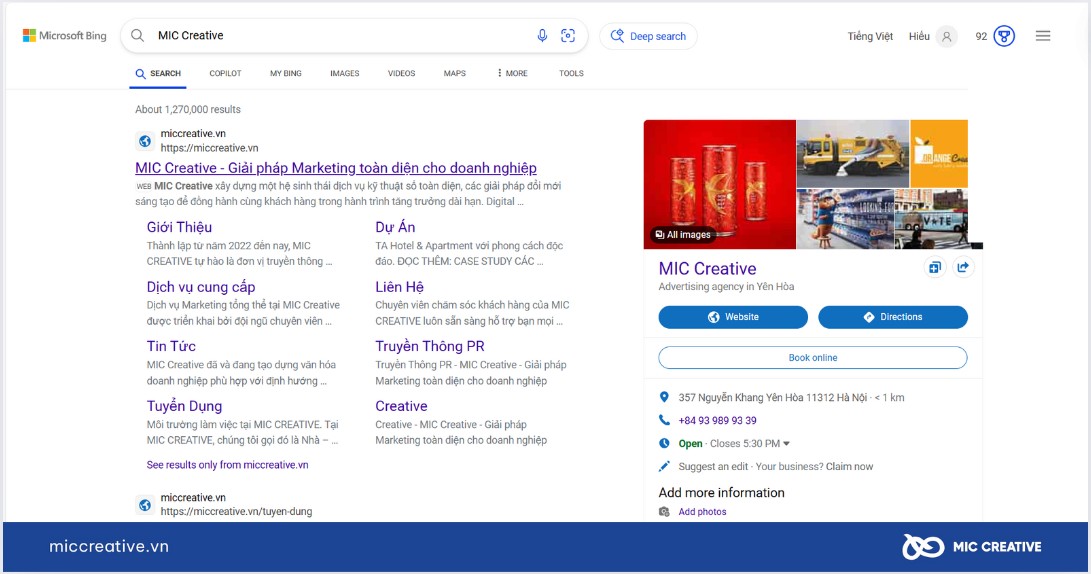
Task: Open visual search camera icon
Action: click(x=568, y=36)
